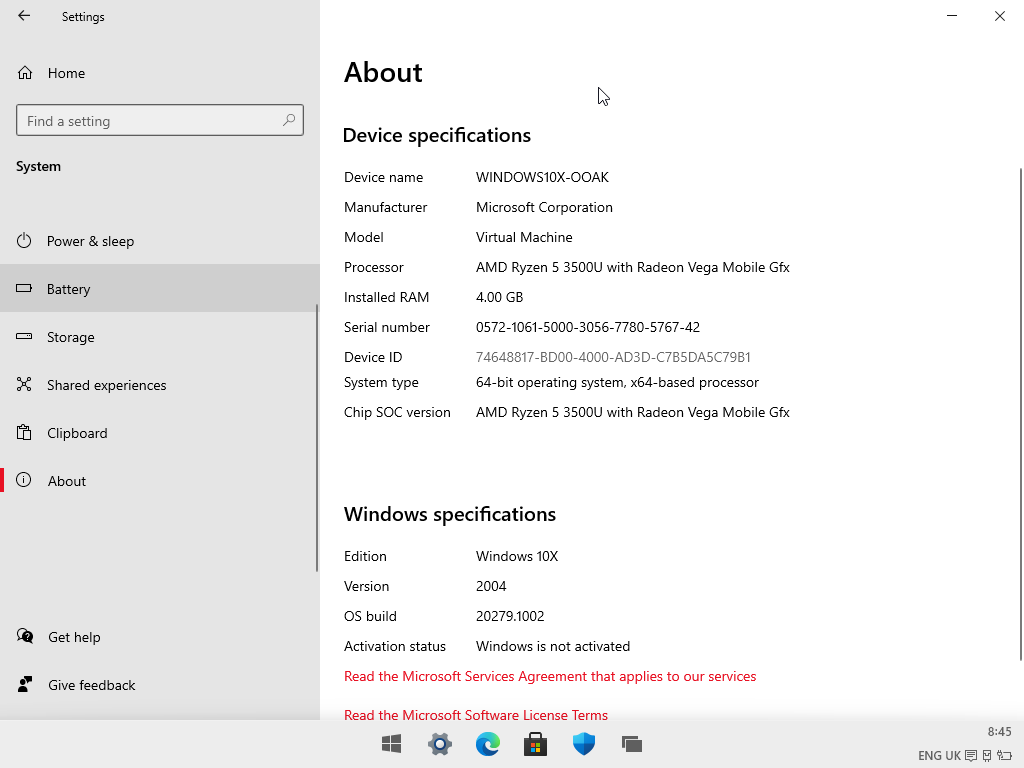Click the Microsoft Corporation manufacturer value
The image size is (1024, 768).
[544, 208]
